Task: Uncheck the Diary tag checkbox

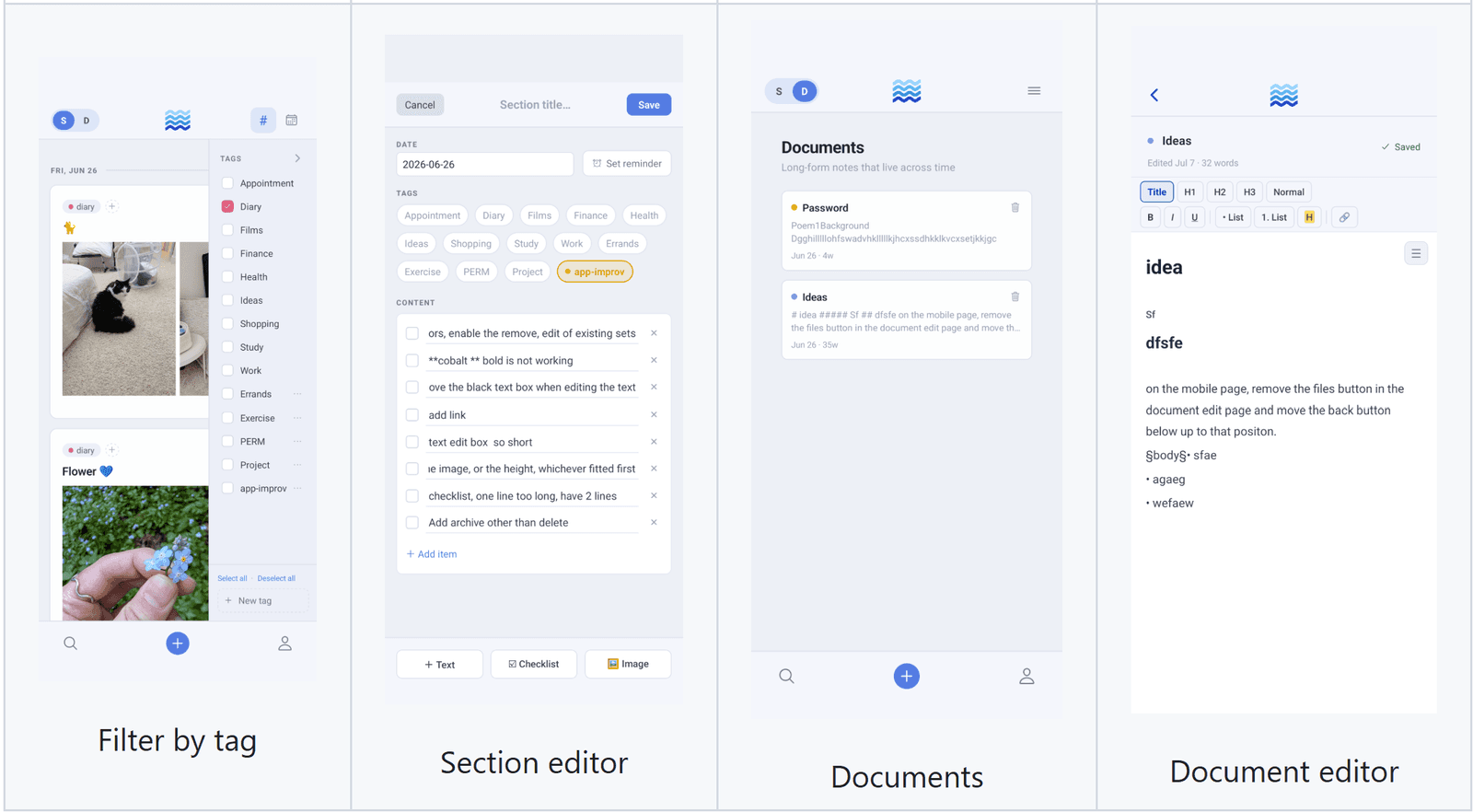Action: click(227, 206)
